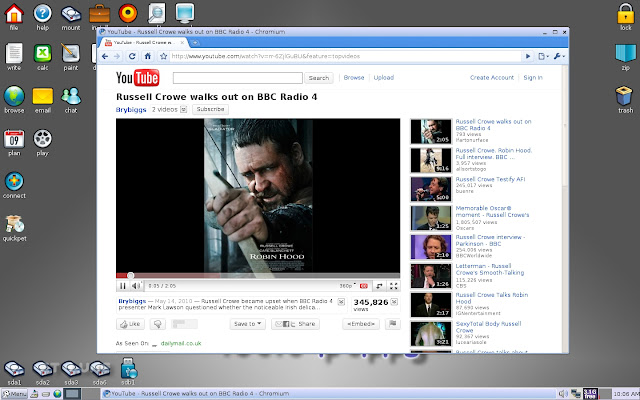
Task: Bookmark page with star icon
Action: coord(163,56)
